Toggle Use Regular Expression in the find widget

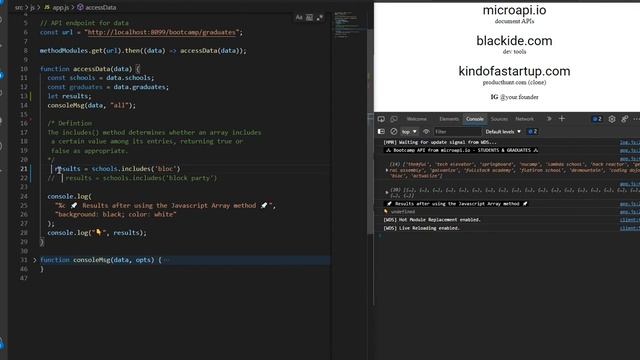(320, 18)
